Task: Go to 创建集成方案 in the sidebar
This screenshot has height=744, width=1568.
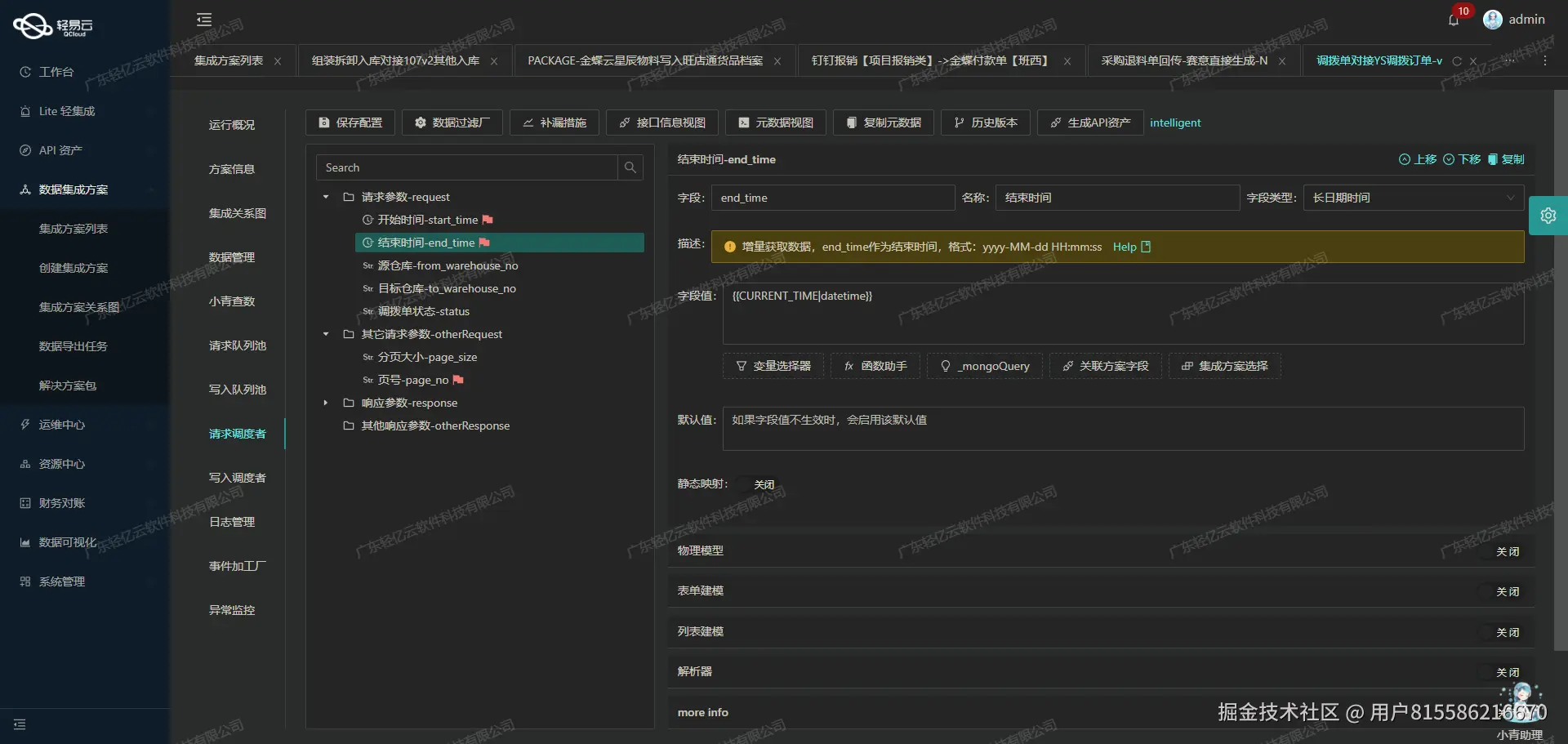Action: click(73, 268)
